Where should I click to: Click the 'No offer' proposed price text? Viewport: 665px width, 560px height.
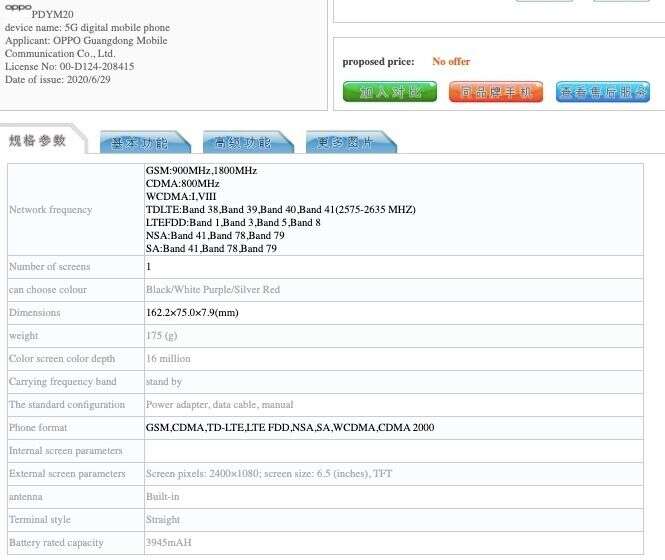[451, 62]
